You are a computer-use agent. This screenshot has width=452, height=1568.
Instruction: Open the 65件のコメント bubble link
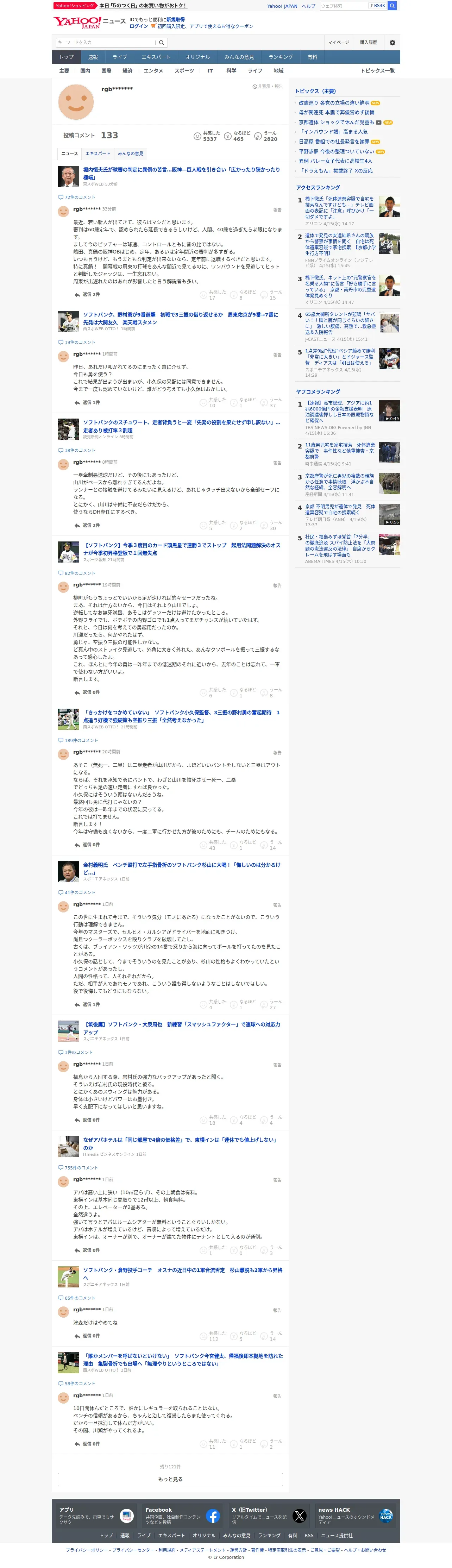(77, 1298)
